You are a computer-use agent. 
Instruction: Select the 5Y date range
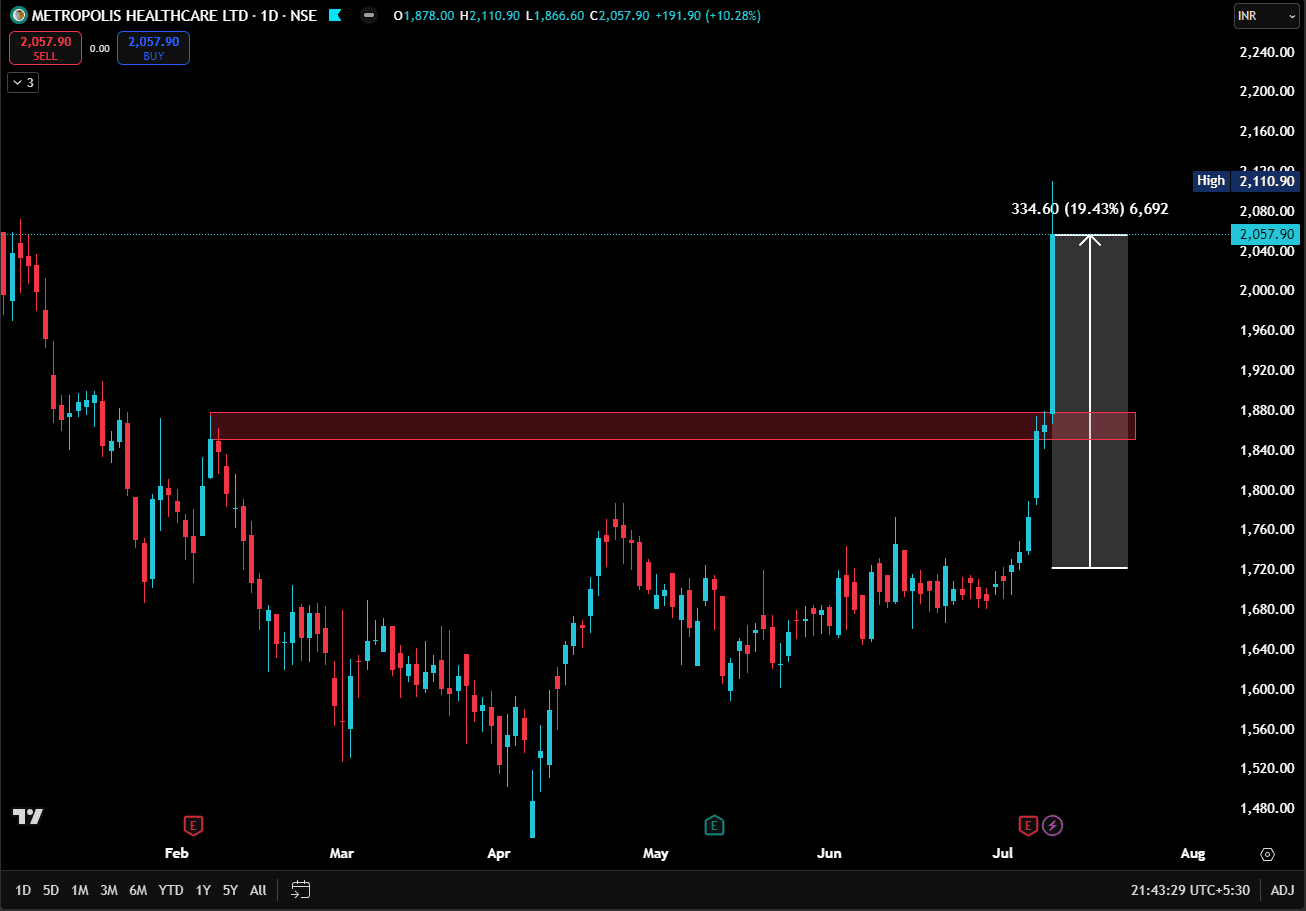pyautogui.click(x=230, y=889)
